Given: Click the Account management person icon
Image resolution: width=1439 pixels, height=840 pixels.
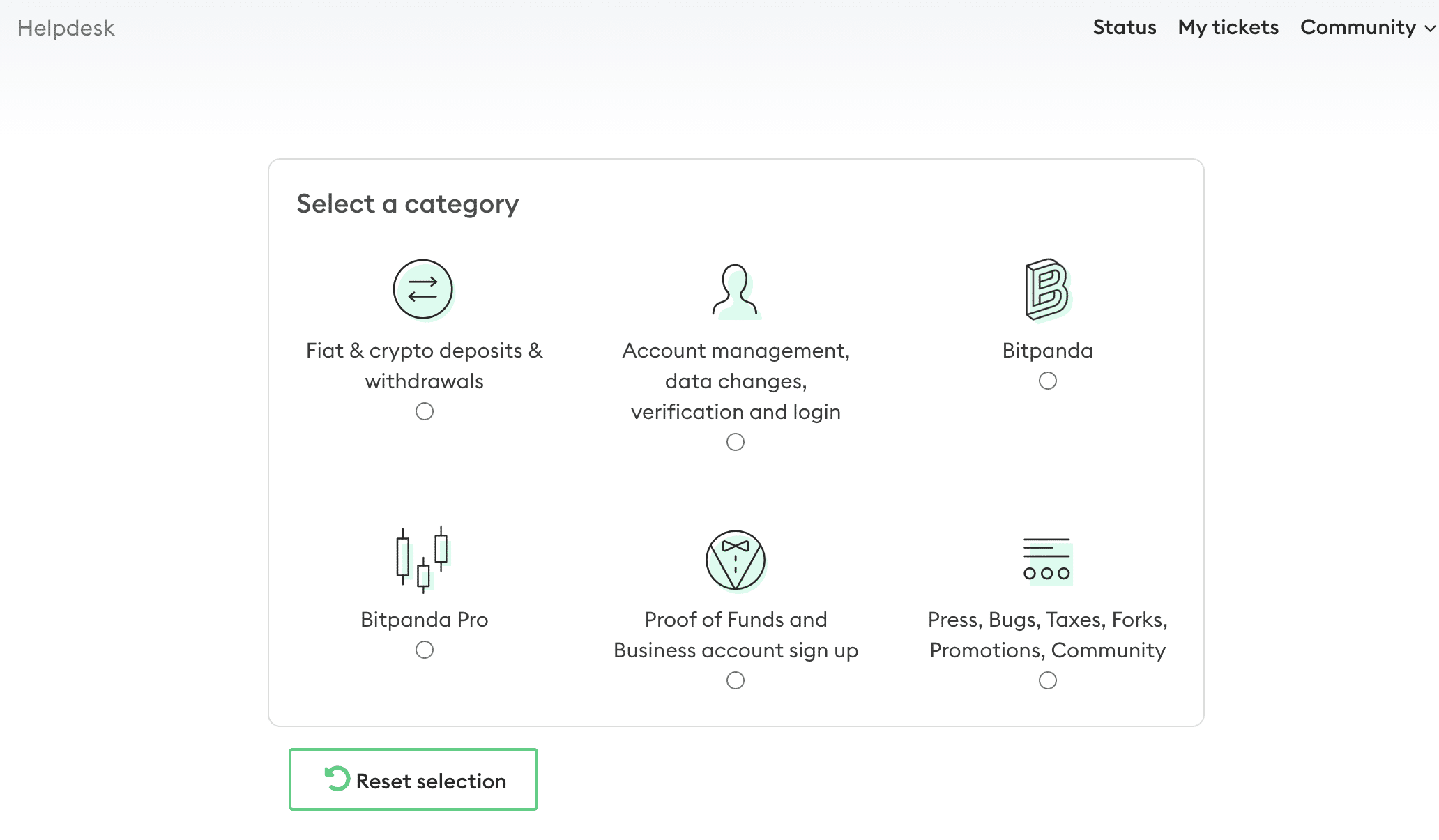Looking at the screenshot, I should (736, 291).
